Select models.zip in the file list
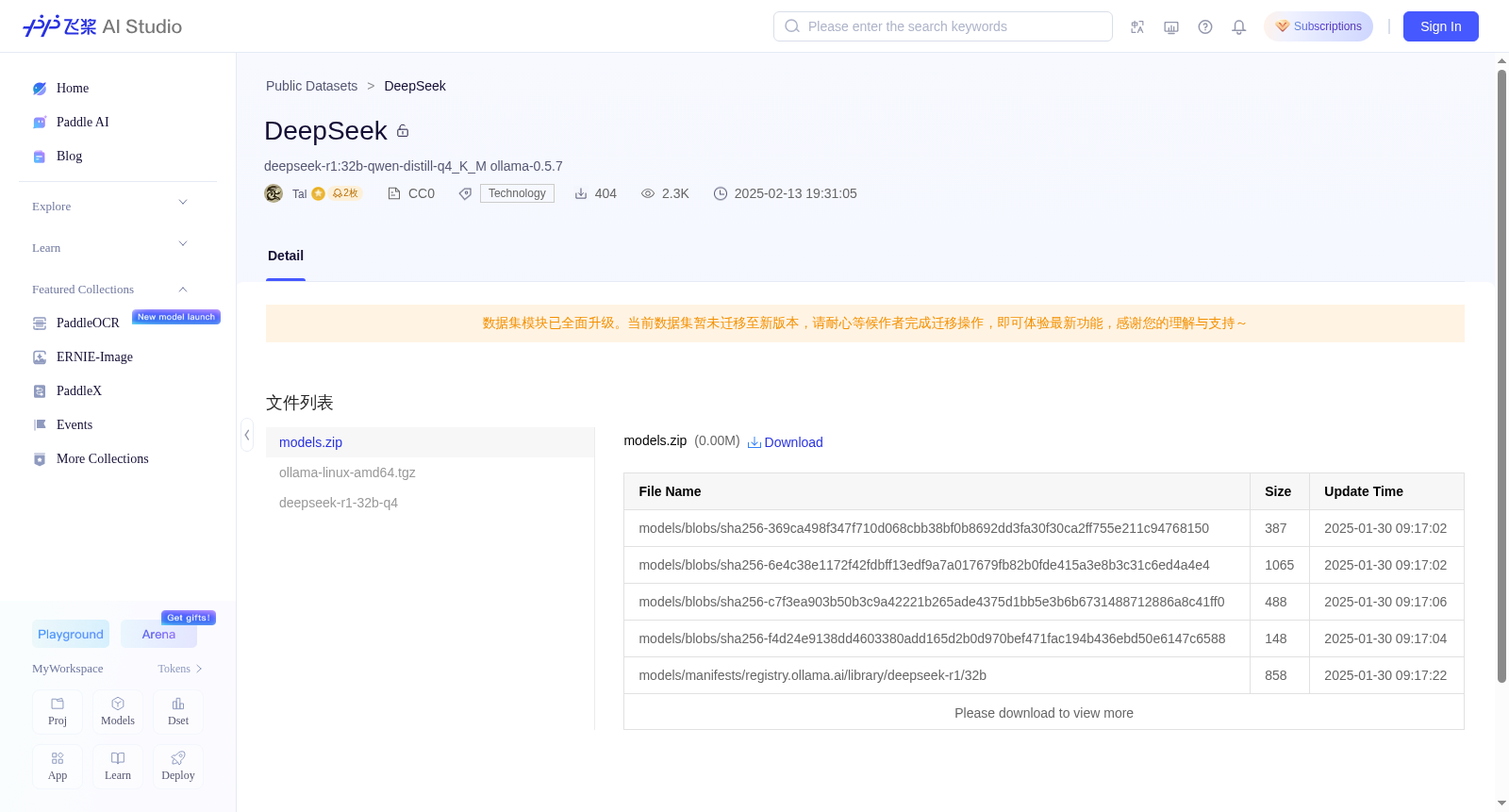The height and width of the screenshot is (812, 1509). click(x=430, y=442)
